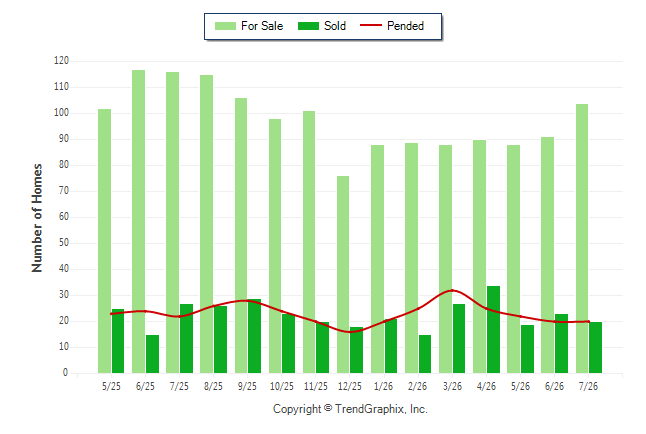Screen dimensions: 646x434
Task: Click the 120 y-axis value label
Action: click(x=61, y=61)
